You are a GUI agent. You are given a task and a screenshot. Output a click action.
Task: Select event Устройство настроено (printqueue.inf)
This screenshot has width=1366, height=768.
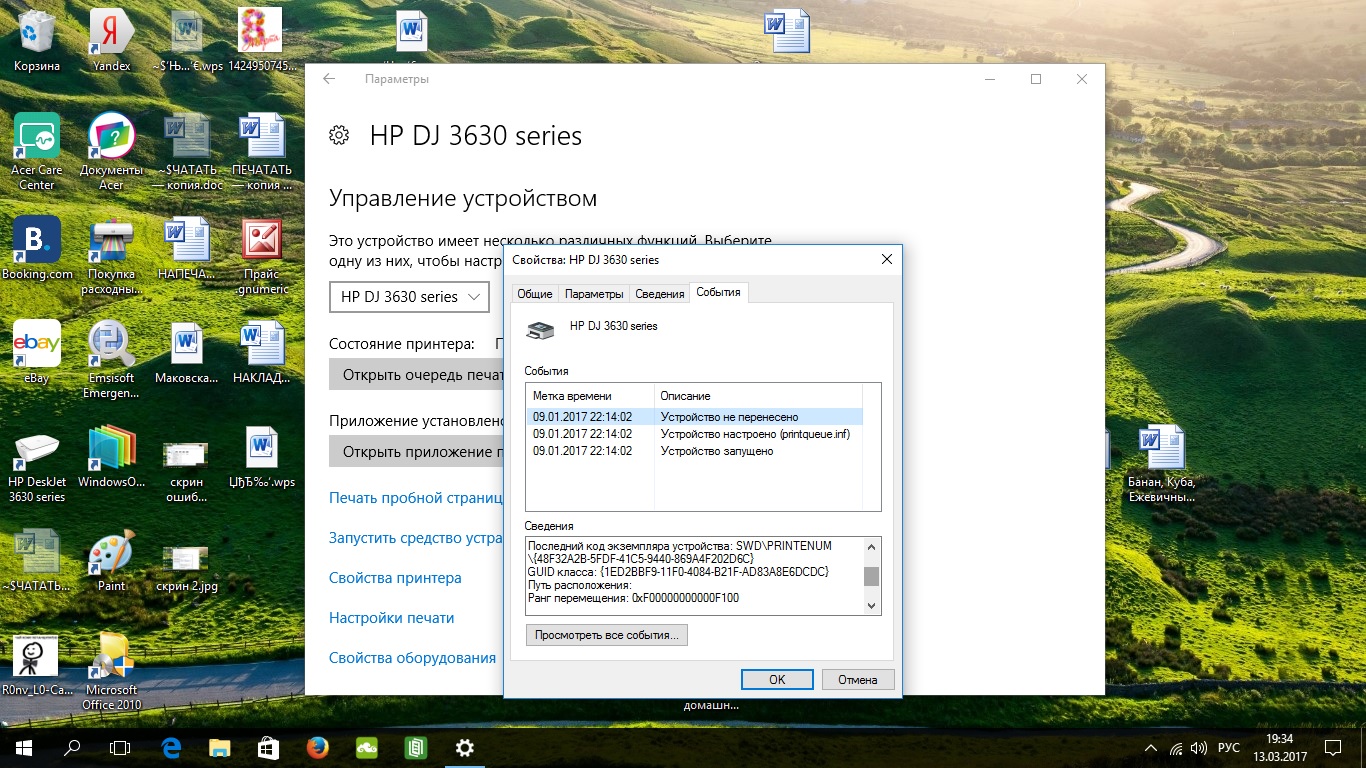(694, 434)
